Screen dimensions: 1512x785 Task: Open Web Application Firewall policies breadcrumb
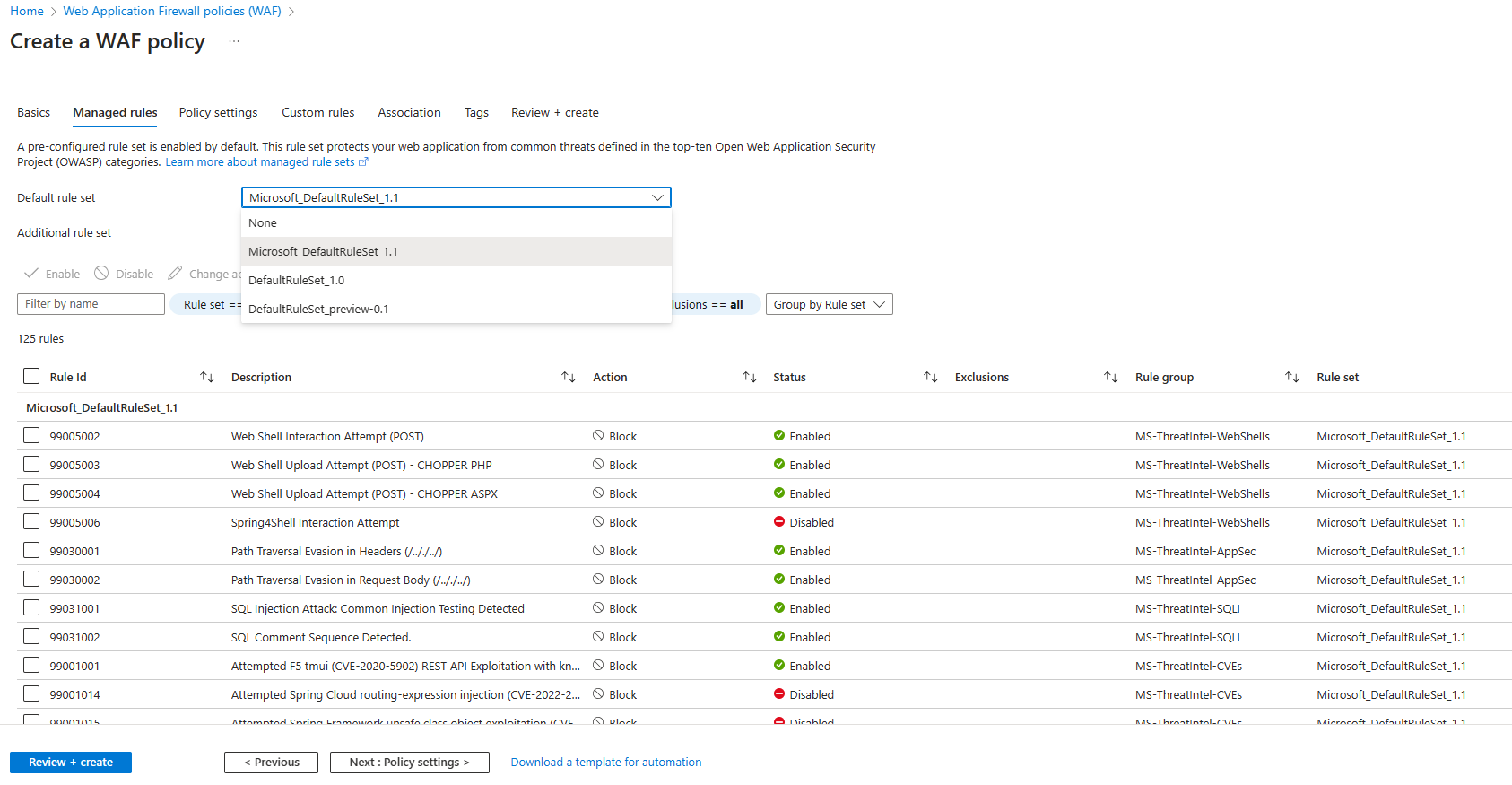[172, 11]
